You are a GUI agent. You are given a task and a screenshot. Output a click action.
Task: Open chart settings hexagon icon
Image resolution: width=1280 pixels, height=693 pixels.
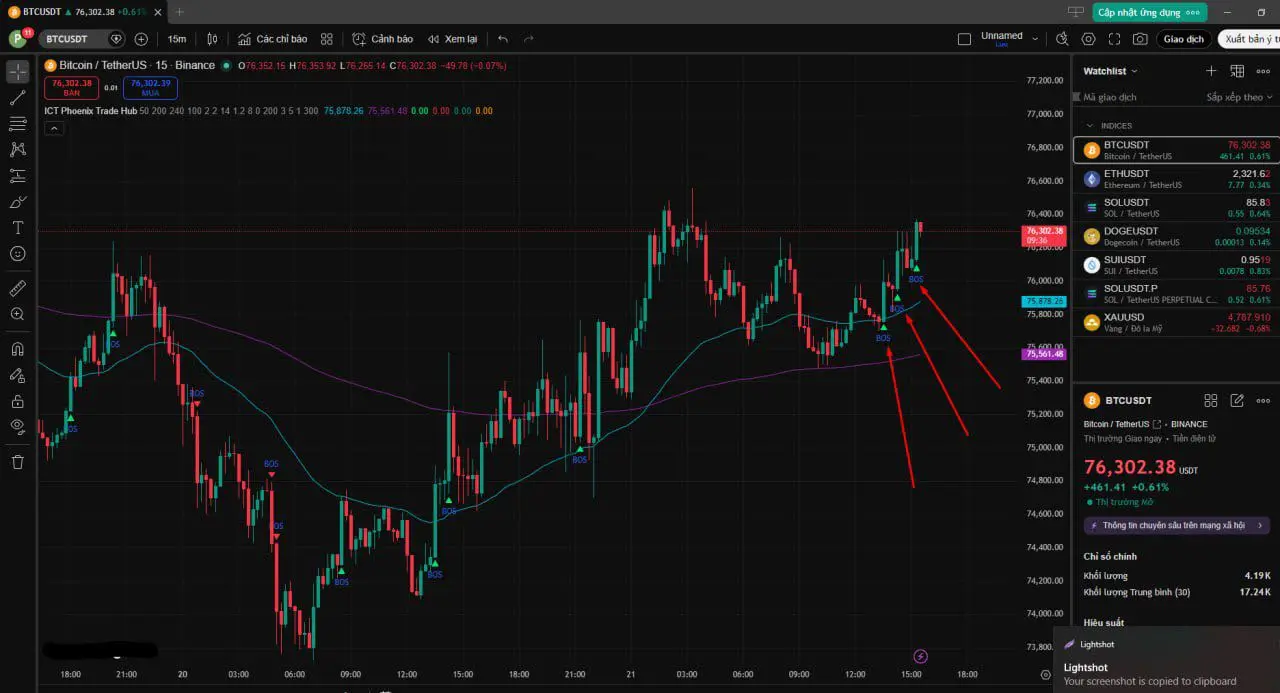pyautogui.click(x=1088, y=39)
